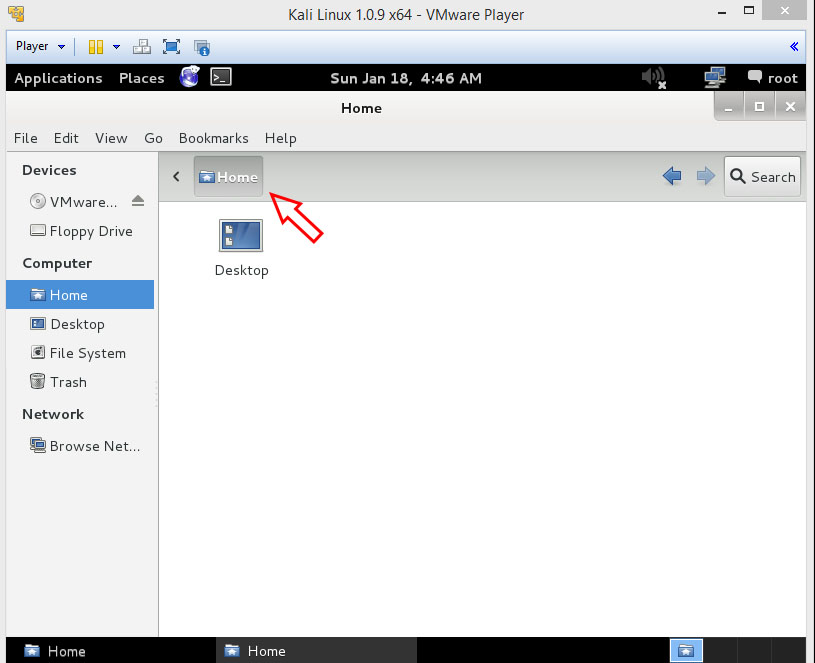Open the network connection icon in the panel

point(715,77)
